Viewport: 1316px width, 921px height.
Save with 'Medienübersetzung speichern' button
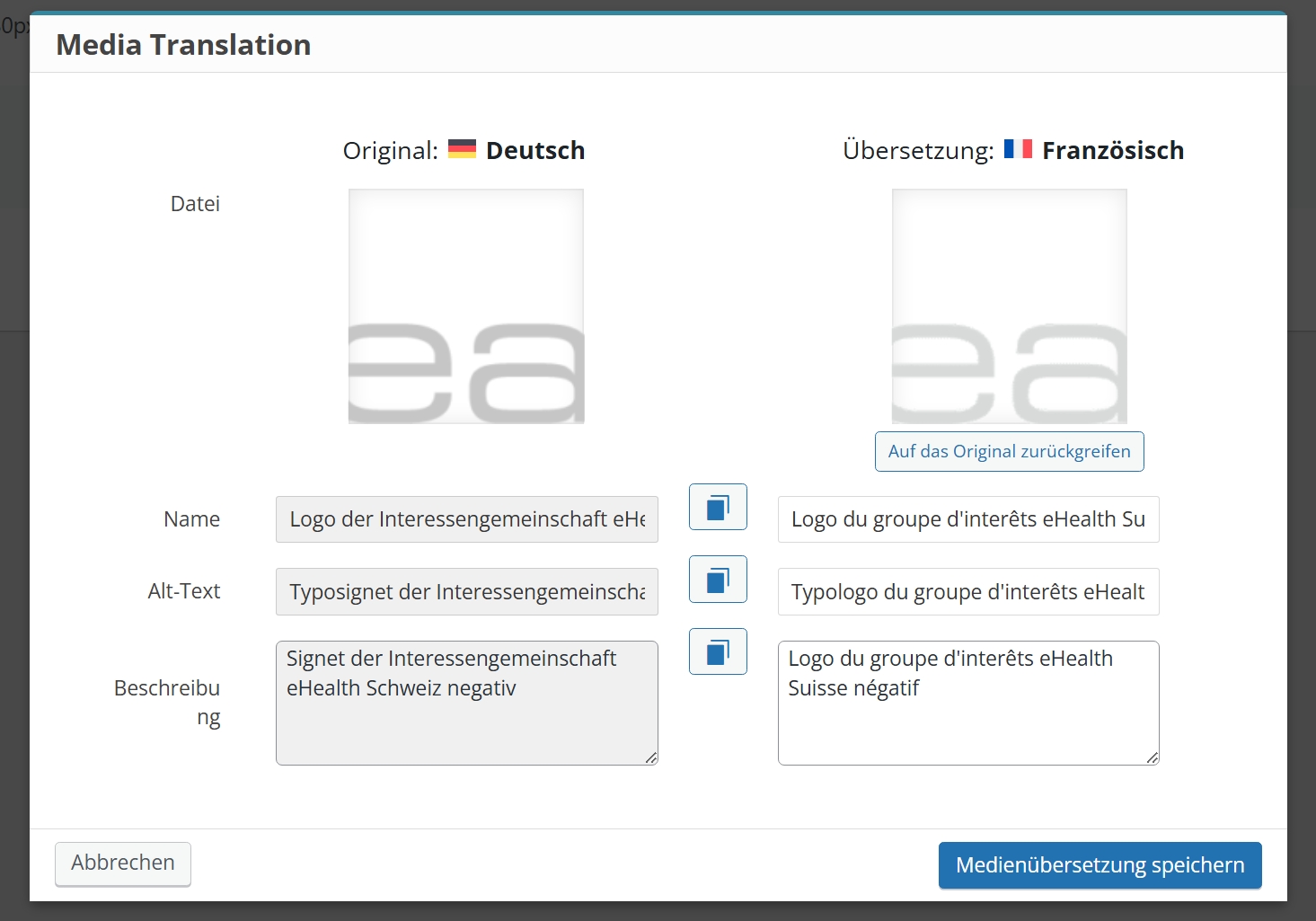[1100, 865]
